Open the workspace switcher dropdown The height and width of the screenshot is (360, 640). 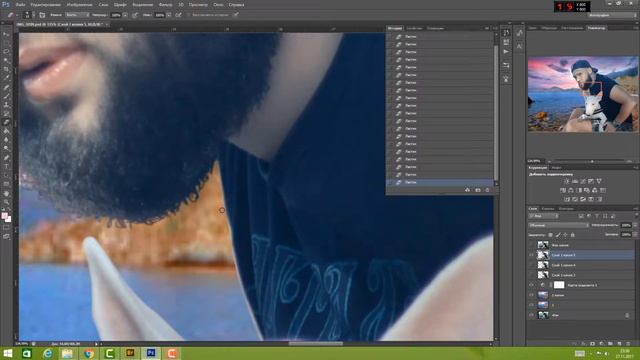coord(611,15)
